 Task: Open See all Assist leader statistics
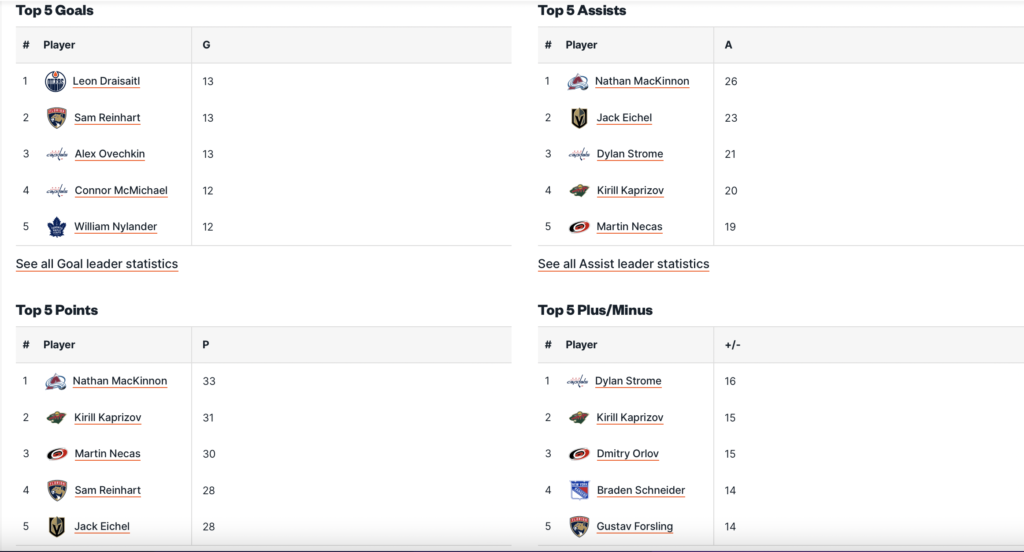tap(623, 264)
